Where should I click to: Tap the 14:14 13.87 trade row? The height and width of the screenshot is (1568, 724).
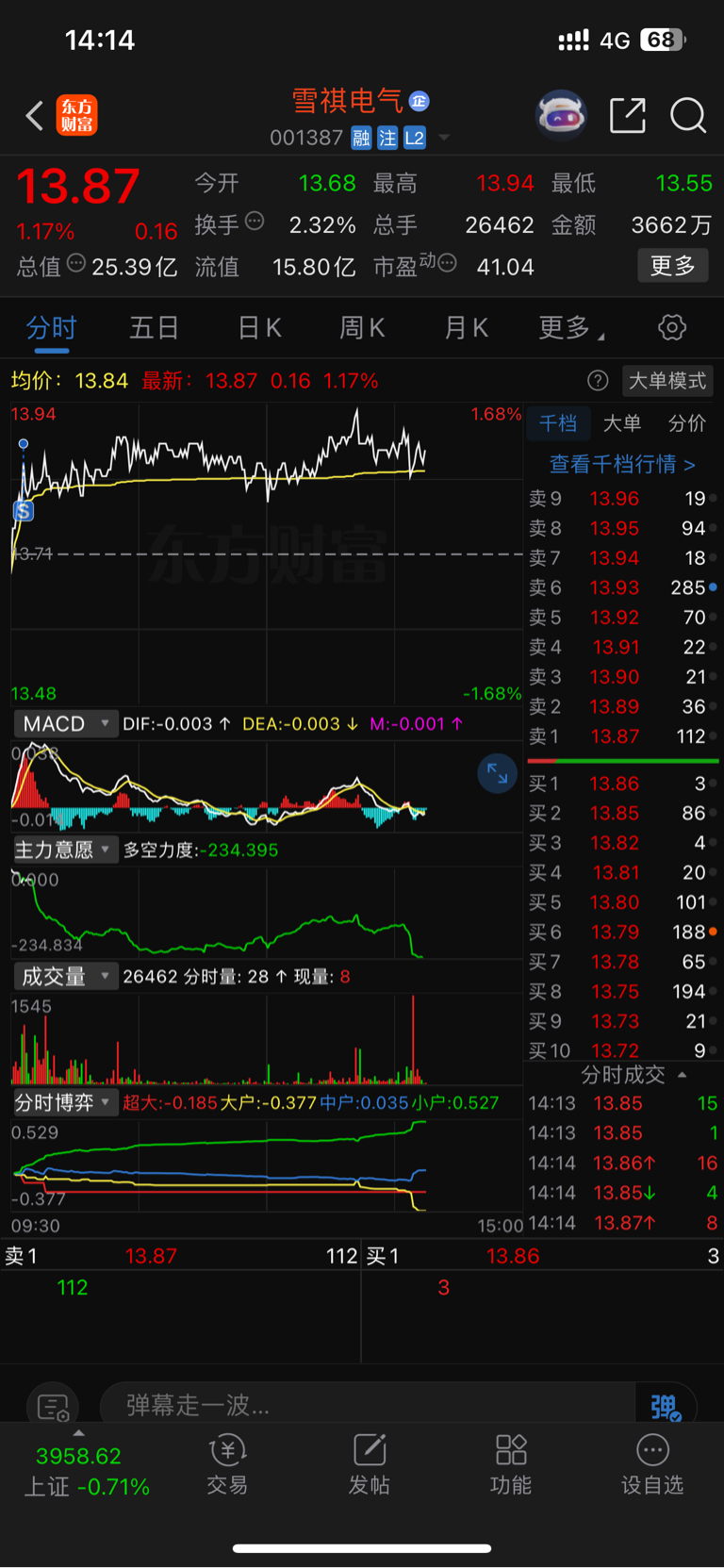click(x=622, y=1223)
